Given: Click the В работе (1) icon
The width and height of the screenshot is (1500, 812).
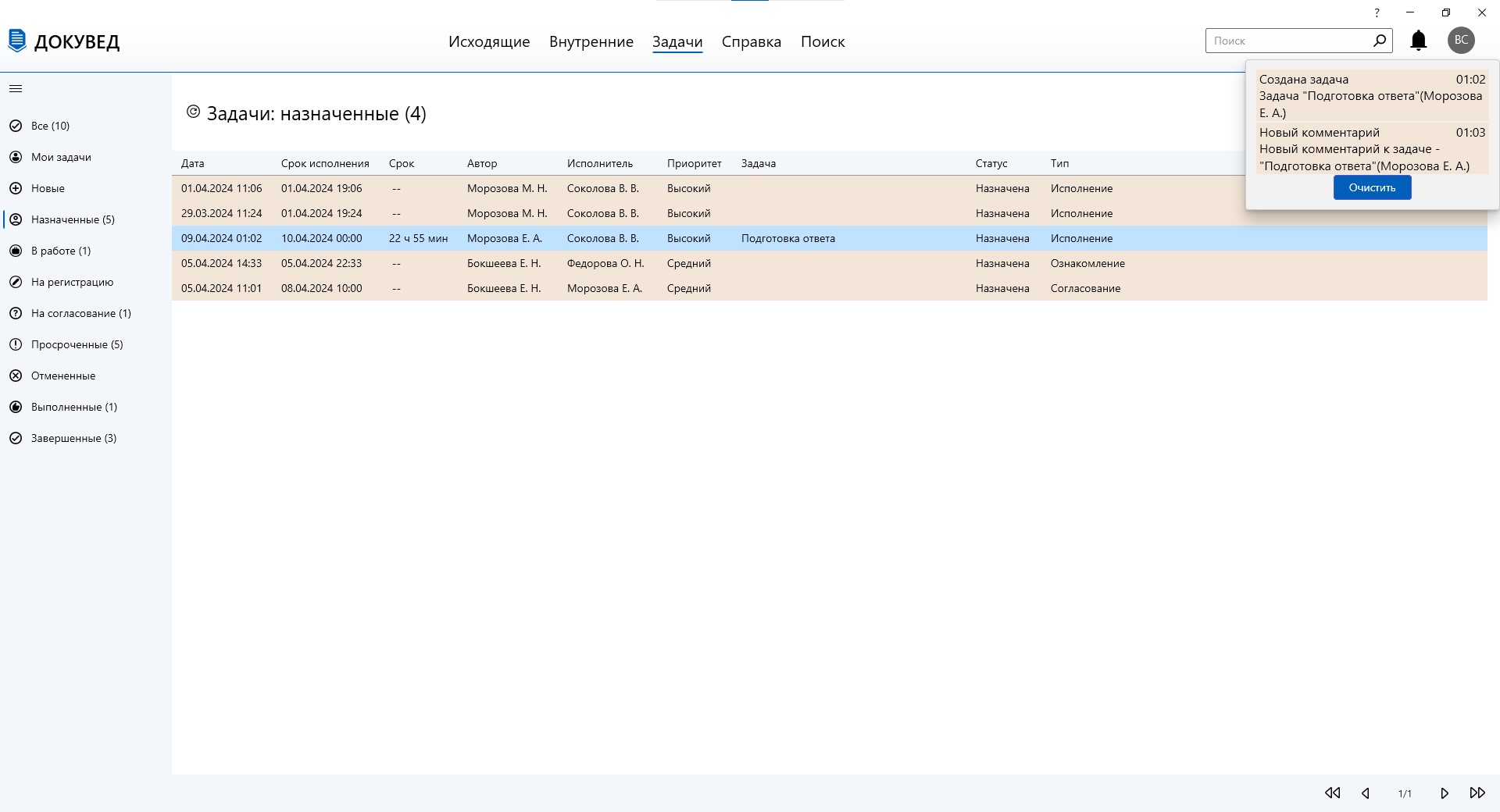Looking at the screenshot, I should [x=16, y=251].
